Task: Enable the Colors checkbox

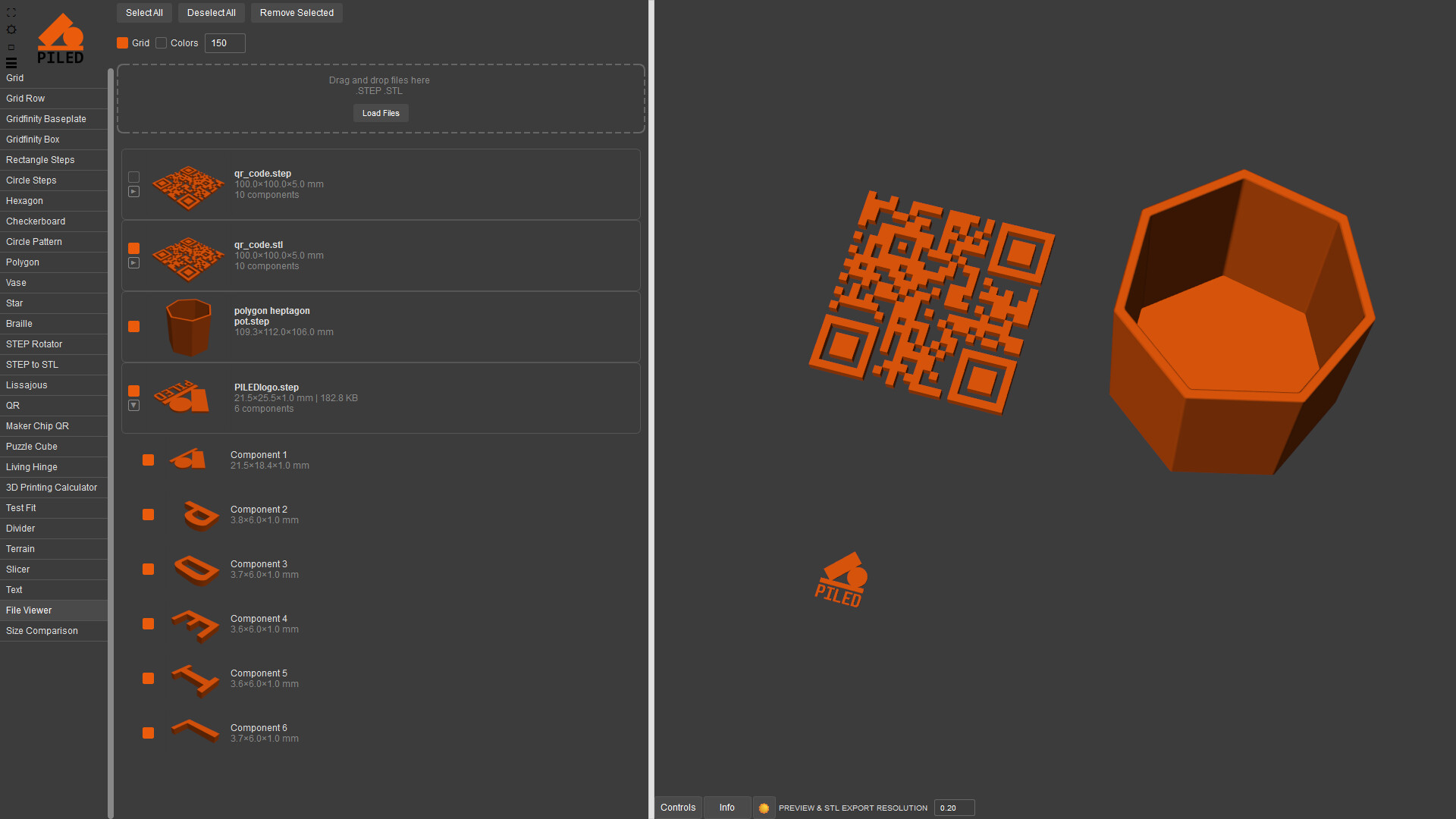Action: (x=162, y=43)
